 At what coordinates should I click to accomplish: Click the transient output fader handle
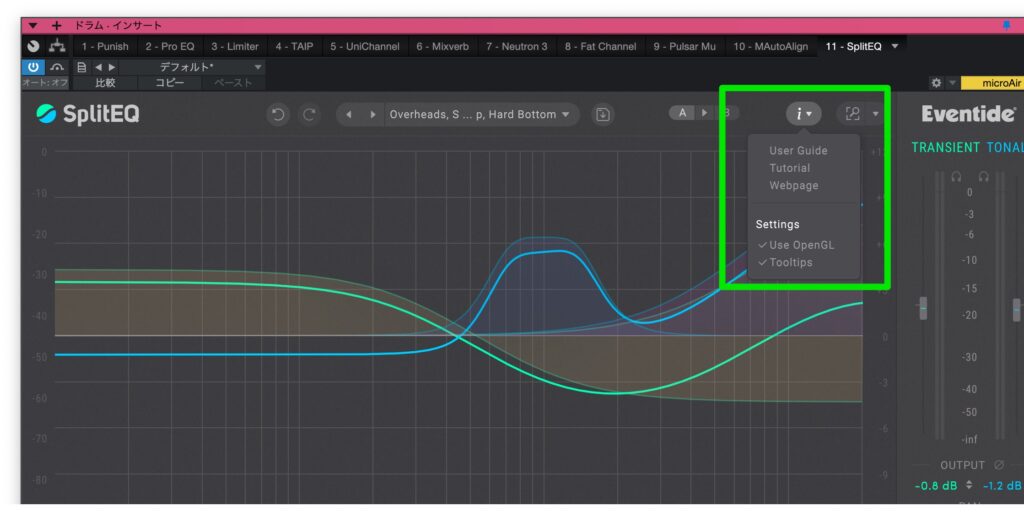point(923,308)
